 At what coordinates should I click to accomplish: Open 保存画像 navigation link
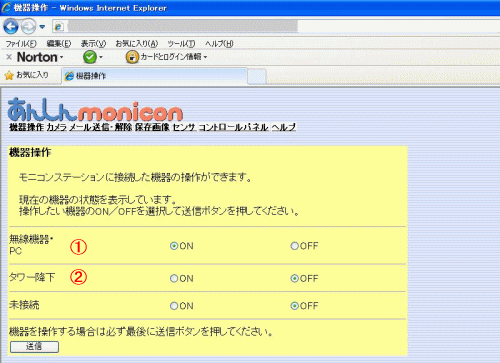point(152,127)
